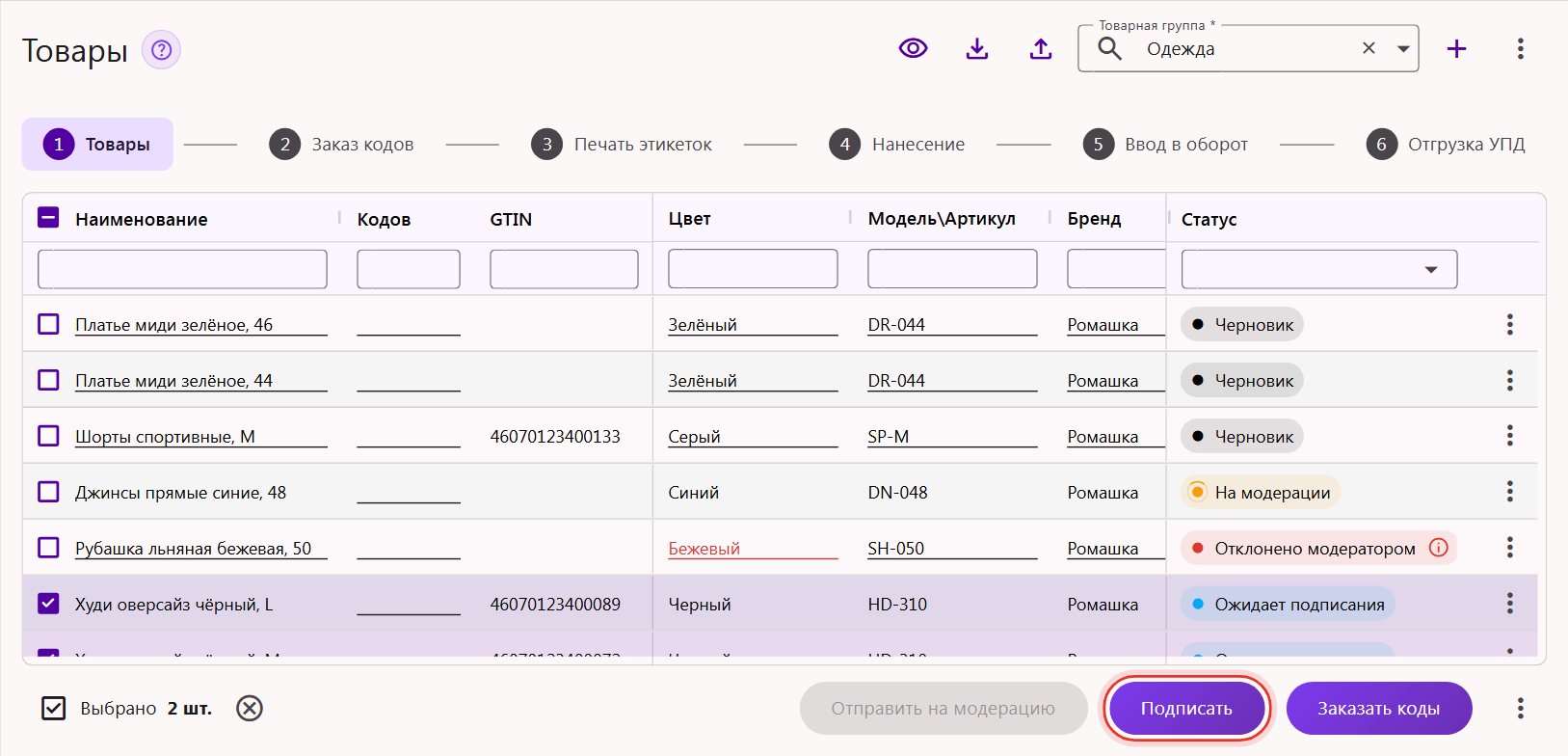Check the Джинсы прямые синие, 48 row

[x=48, y=492]
